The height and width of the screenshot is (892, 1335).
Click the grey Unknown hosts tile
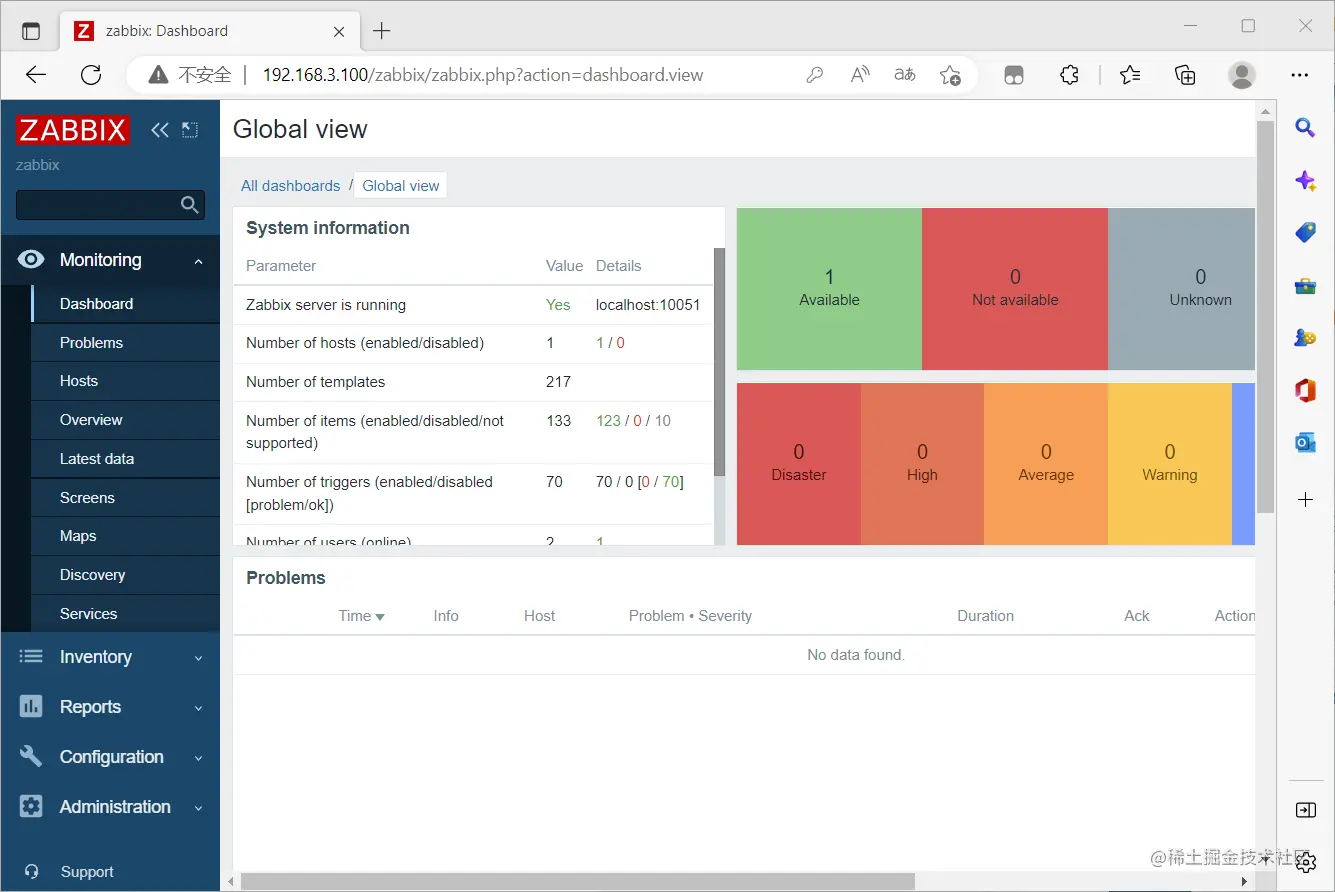[1182, 289]
